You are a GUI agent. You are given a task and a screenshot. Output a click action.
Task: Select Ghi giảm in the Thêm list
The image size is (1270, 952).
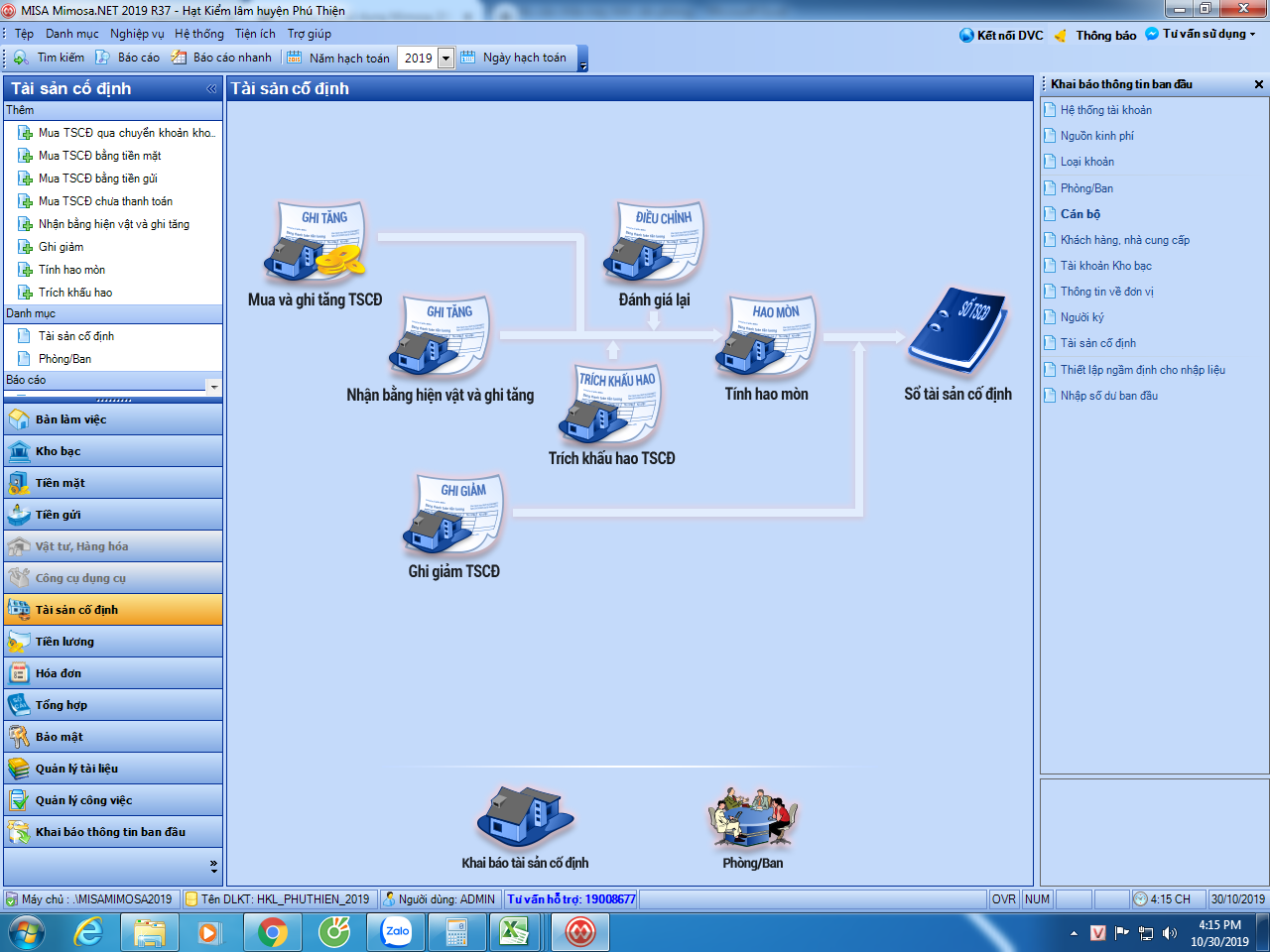51,247
